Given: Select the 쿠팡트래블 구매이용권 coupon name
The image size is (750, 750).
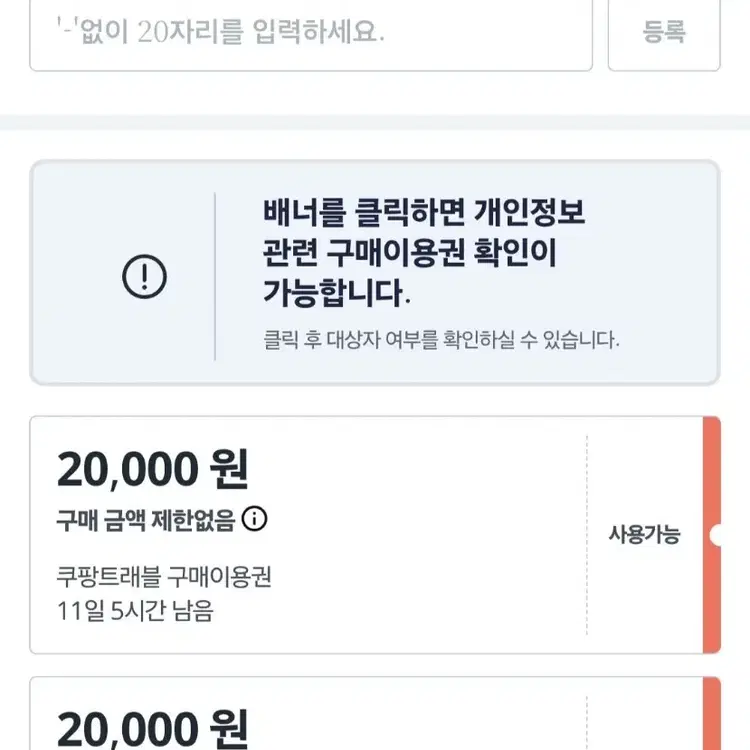Looking at the screenshot, I should click(x=164, y=577).
